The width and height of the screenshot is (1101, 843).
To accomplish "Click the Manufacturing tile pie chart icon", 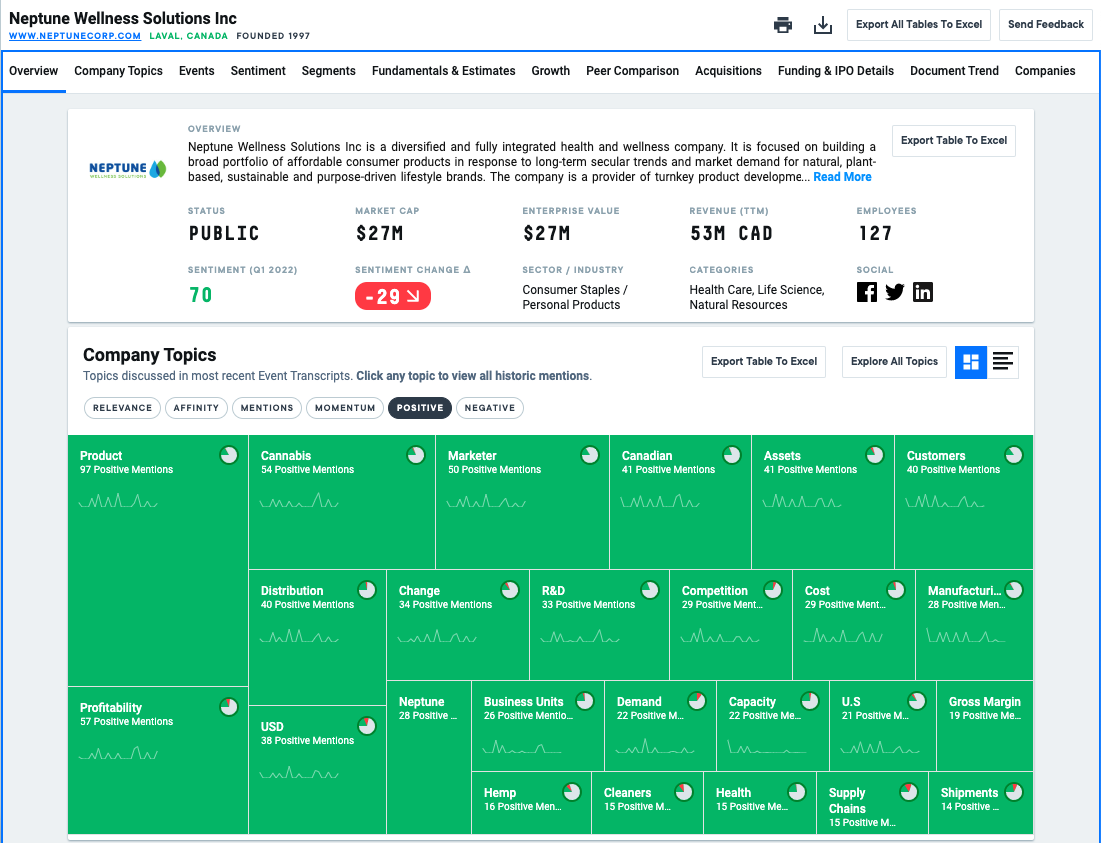I will [x=1014, y=590].
